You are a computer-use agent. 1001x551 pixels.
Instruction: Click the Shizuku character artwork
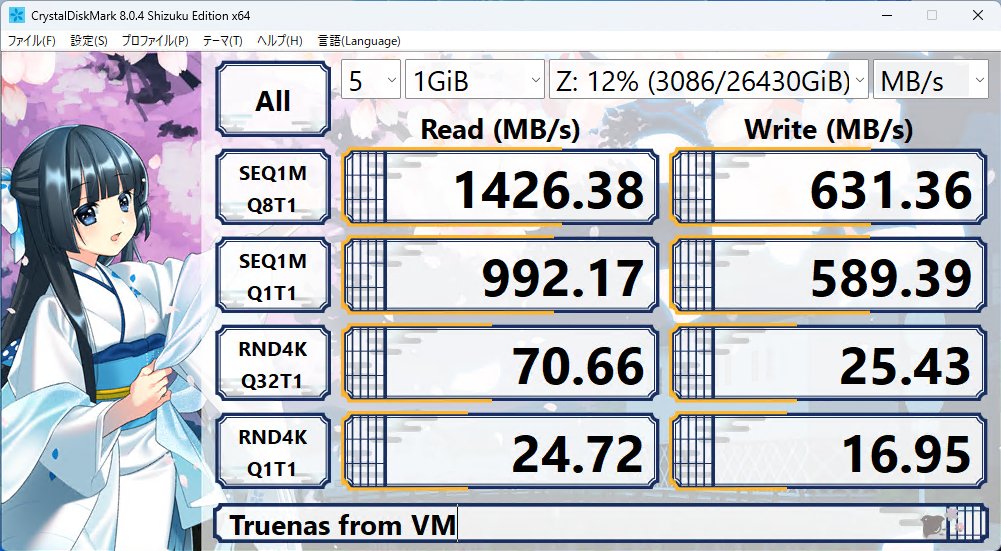(x=102, y=300)
